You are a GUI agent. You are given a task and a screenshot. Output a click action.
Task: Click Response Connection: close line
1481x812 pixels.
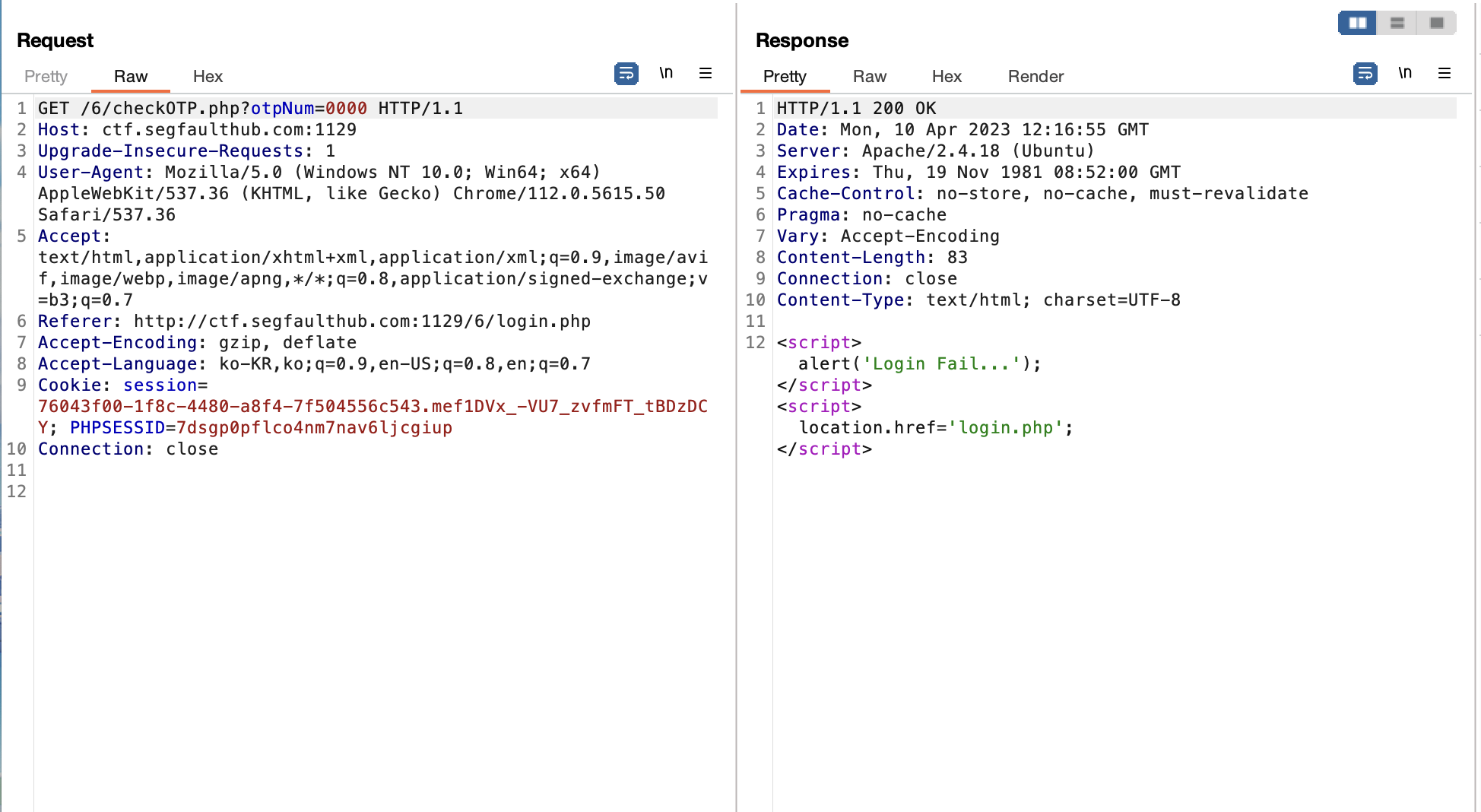pos(867,278)
